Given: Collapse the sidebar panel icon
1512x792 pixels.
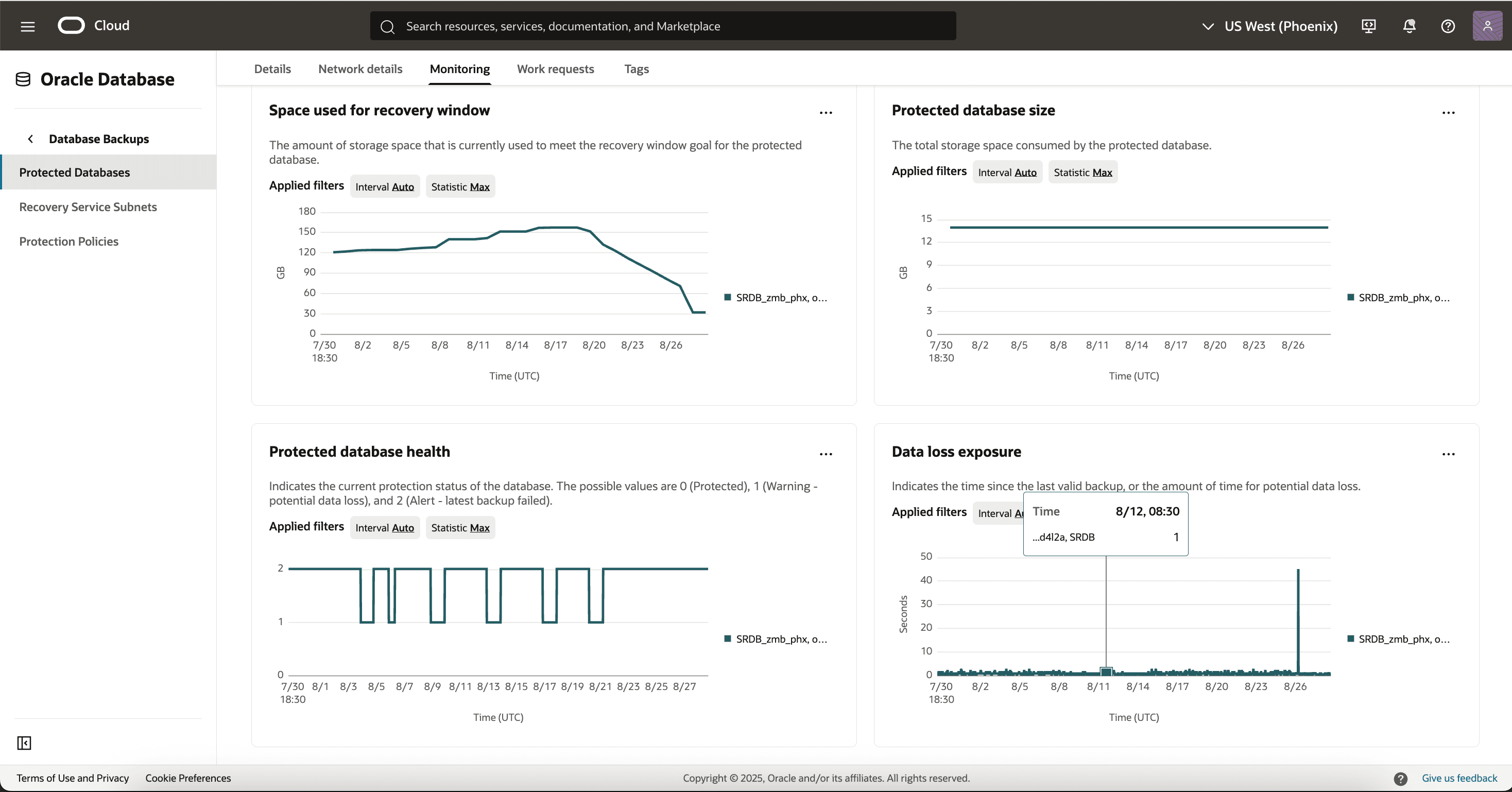Looking at the screenshot, I should point(24,743).
